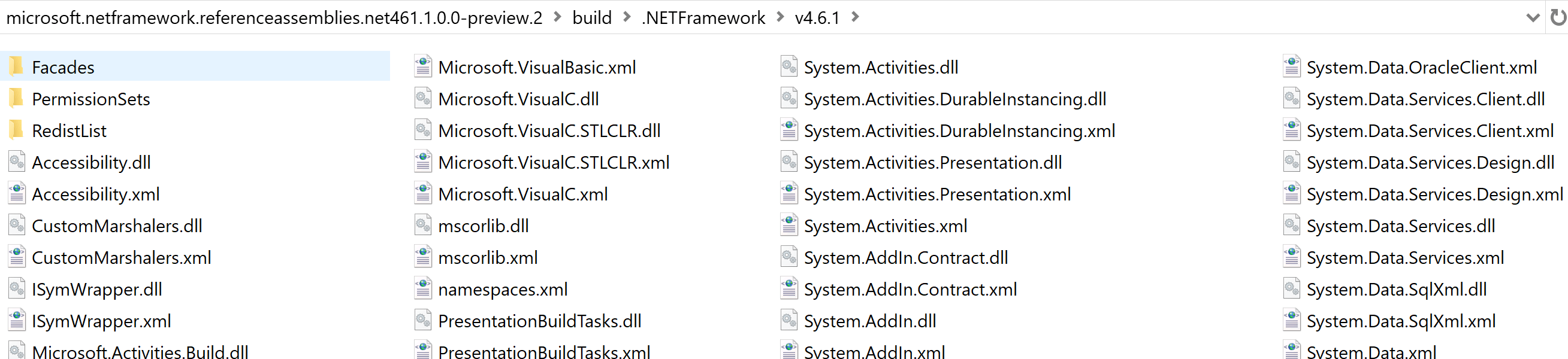The height and width of the screenshot is (359, 1568).
Task: Select the System.AddIn.Contract.dll file icon
Action: tap(789, 257)
